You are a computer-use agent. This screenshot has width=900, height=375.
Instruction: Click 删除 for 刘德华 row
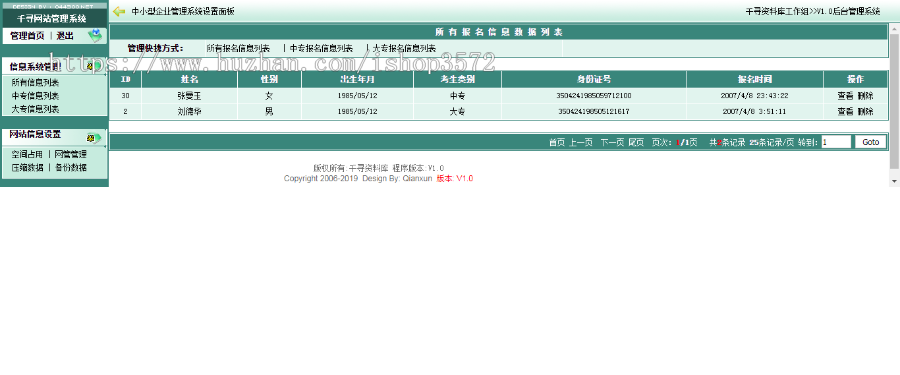[865, 112]
